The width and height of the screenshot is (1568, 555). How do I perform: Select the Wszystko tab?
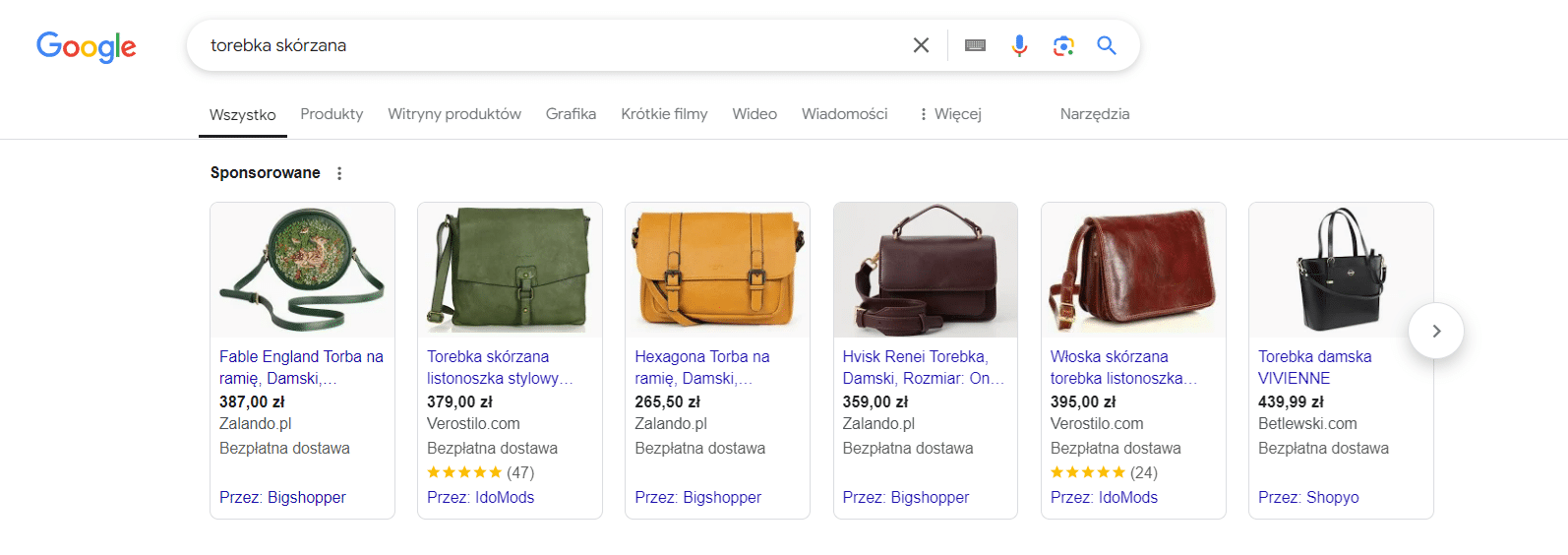[243, 115]
